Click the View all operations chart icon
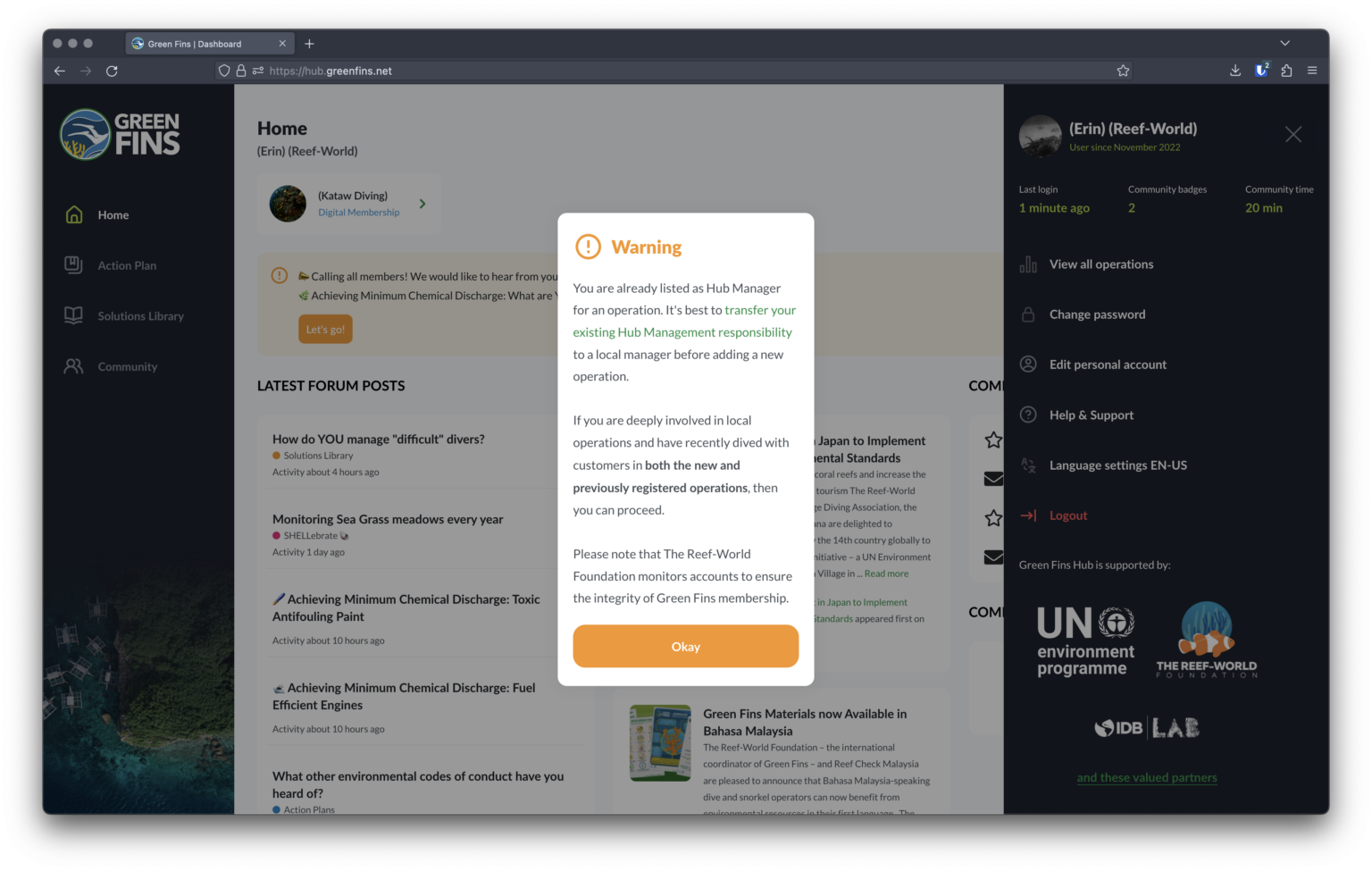 pyautogui.click(x=1028, y=264)
